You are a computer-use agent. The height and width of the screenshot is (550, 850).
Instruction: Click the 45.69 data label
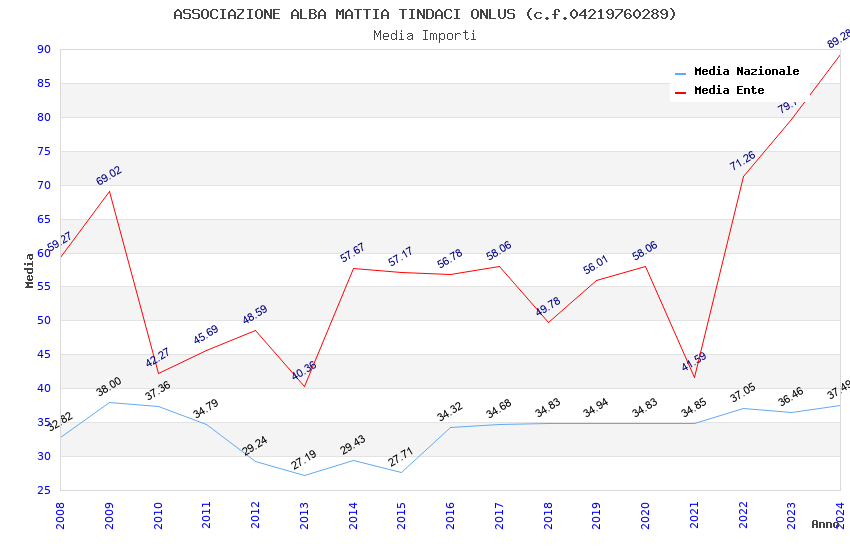click(206, 334)
